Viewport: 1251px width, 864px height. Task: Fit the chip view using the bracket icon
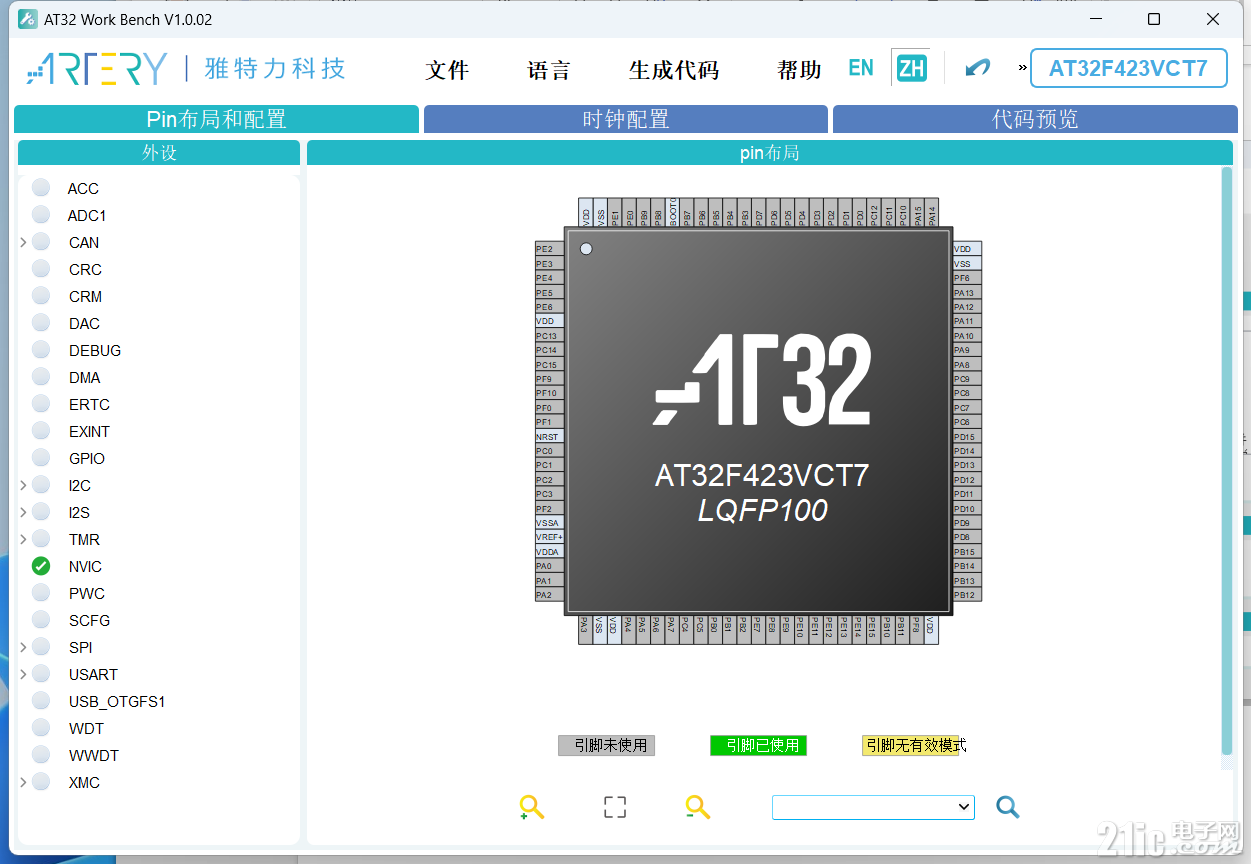click(614, 807)
